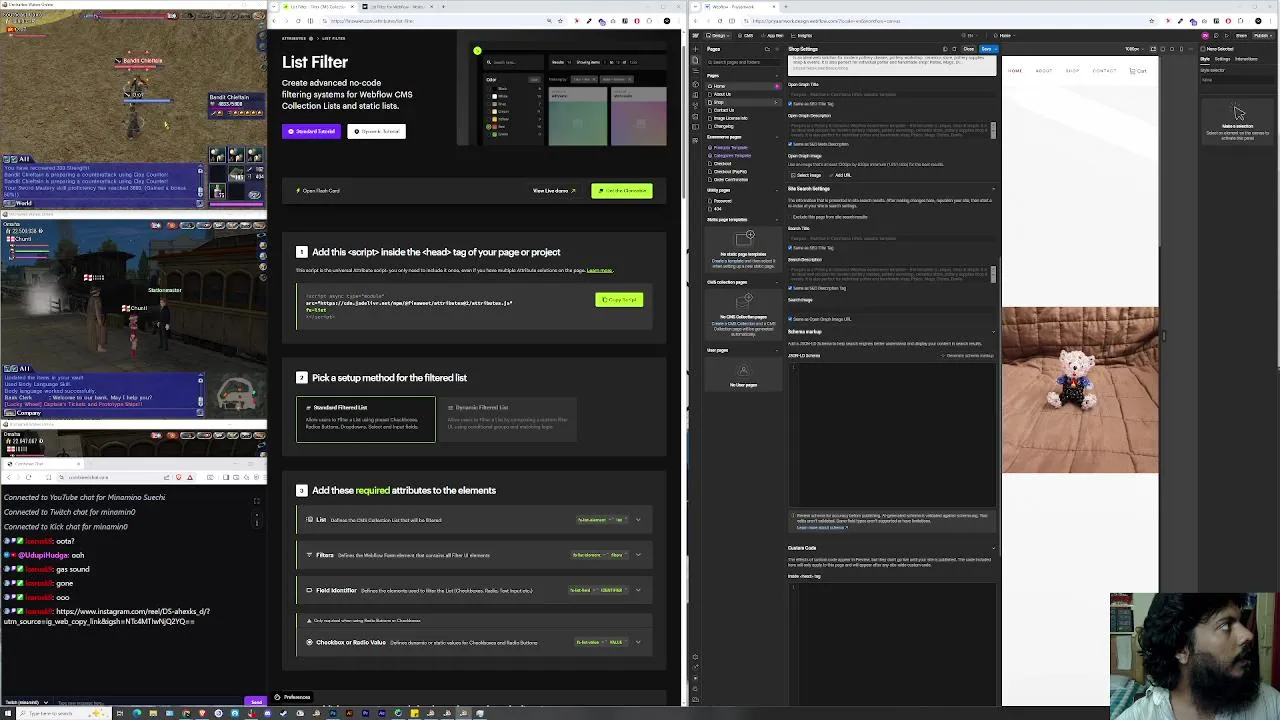1280x720 pixels.
Task: Toggle Same as SEO Meta Description checkbox
Action: point(790,144)
